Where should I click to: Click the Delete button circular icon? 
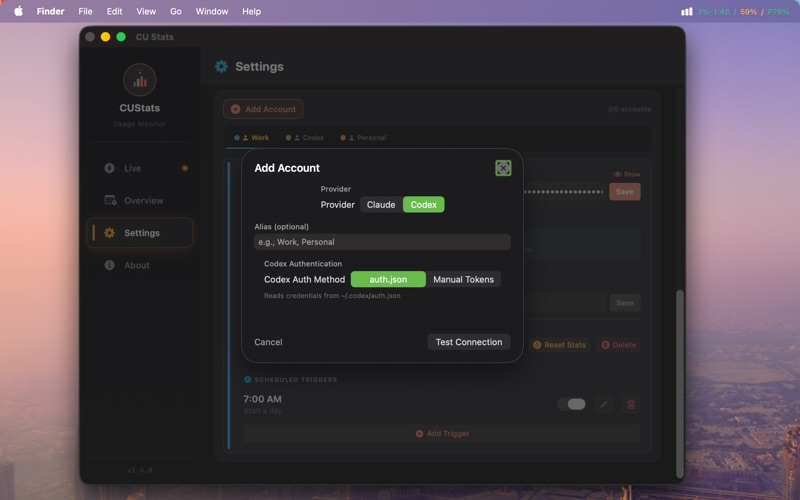click(x=605, y=345)
